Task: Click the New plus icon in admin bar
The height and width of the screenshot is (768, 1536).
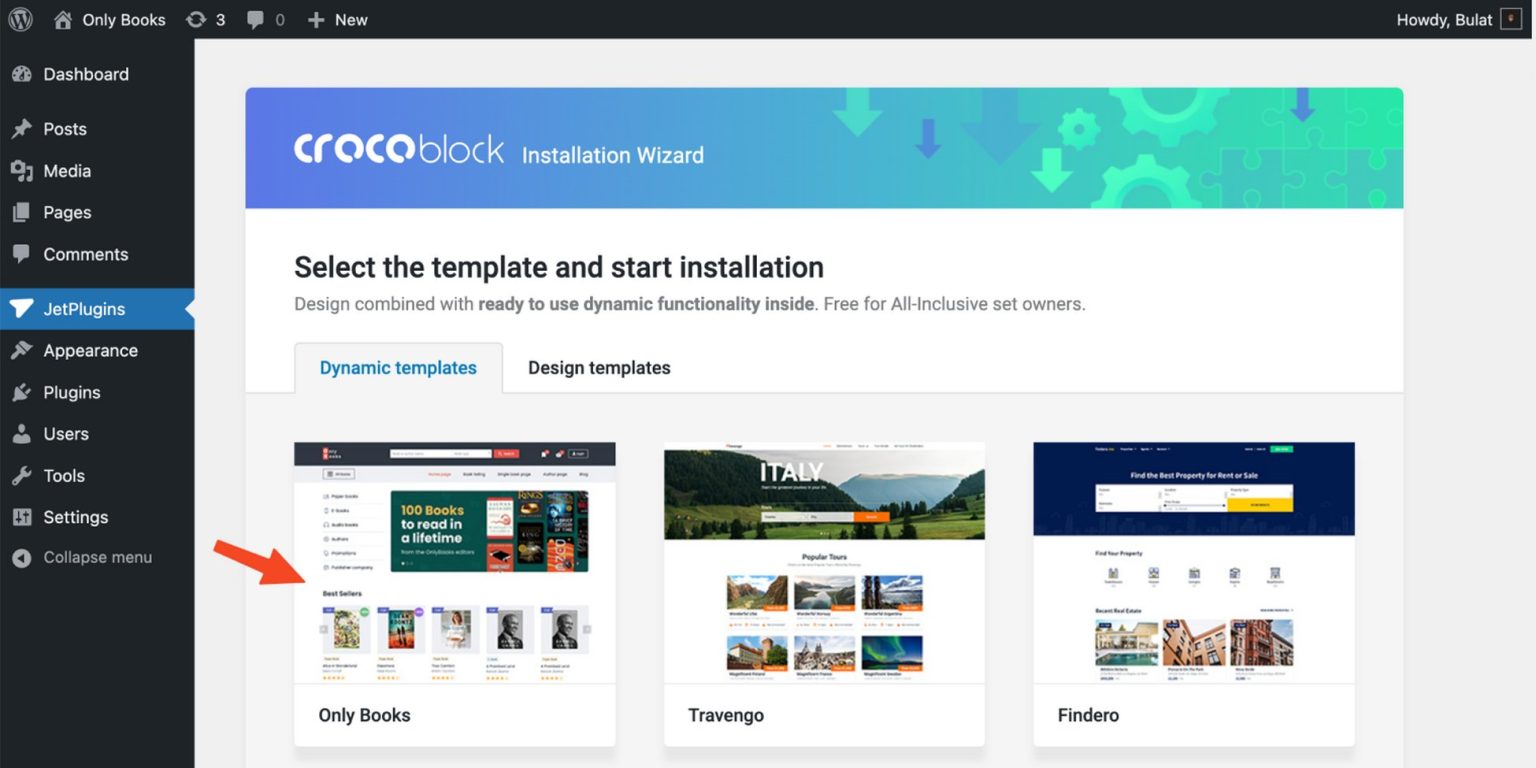Action: pos(316,20)
